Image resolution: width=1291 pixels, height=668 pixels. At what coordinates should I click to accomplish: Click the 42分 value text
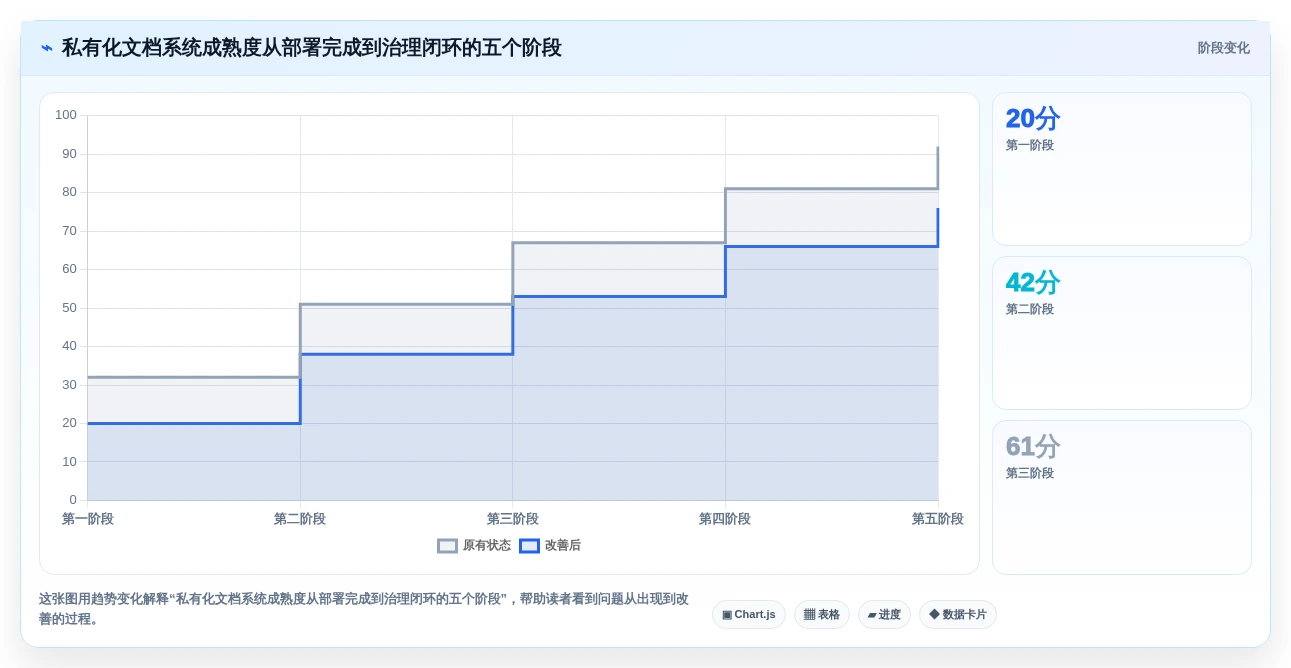1032,283
